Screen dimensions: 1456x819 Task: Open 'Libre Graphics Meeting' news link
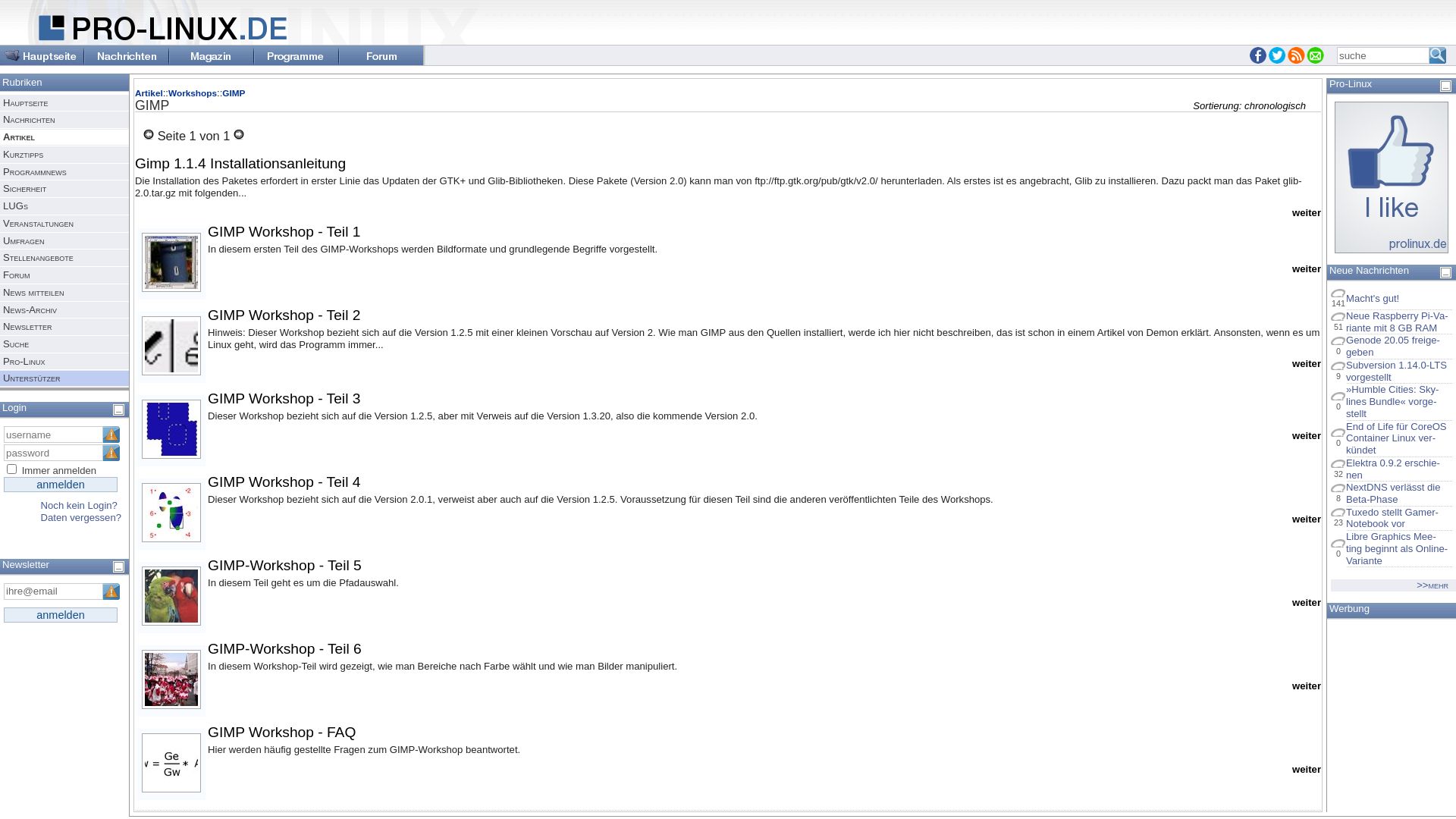coord(1397,549)
